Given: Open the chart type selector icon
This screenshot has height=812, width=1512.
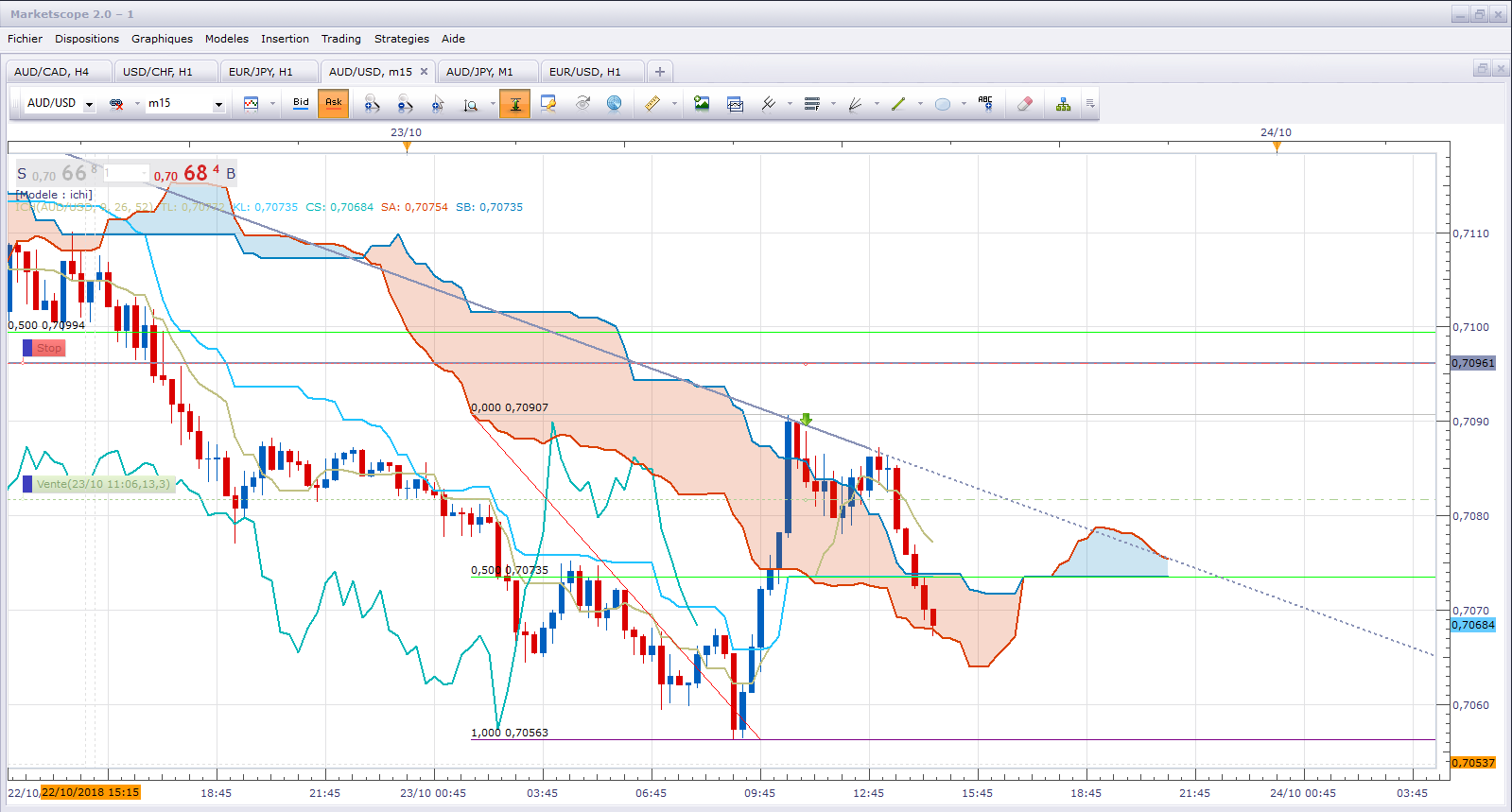Looking at the screenshot, I should pos(251,104).
